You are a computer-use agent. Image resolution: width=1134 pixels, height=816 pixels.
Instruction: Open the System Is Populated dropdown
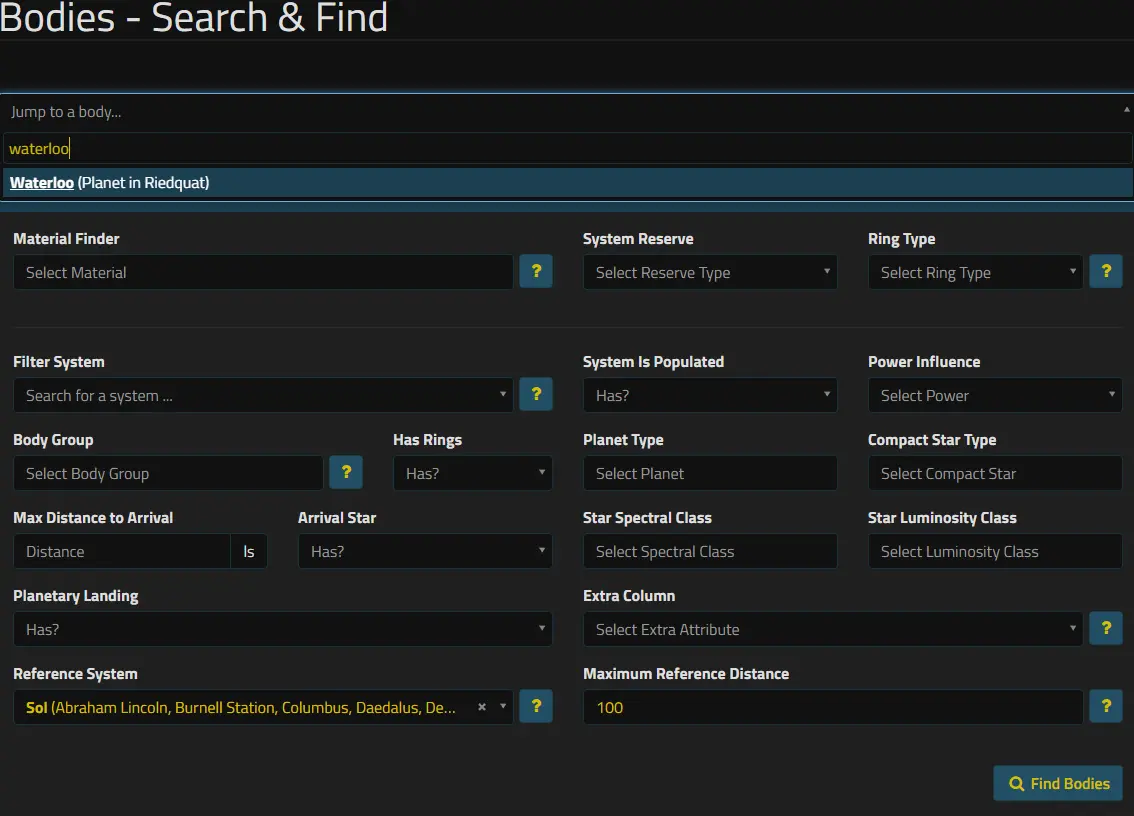click(710, 395)
